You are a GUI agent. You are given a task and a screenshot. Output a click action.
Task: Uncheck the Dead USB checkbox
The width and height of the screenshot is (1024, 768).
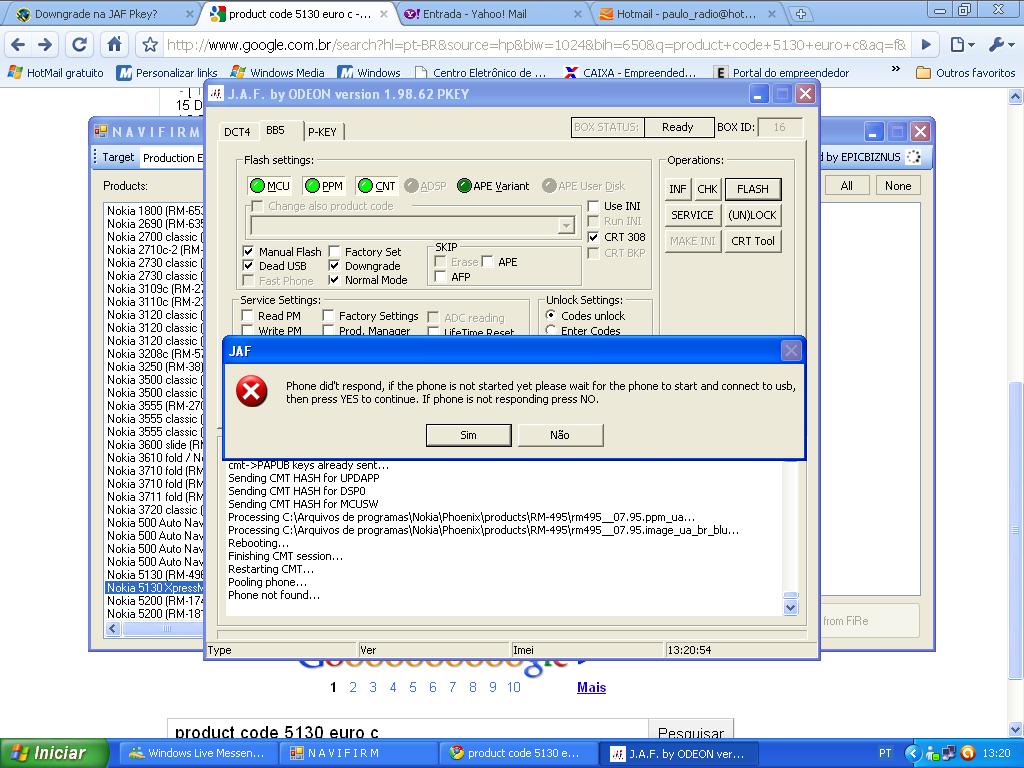(x=249, y=266)
